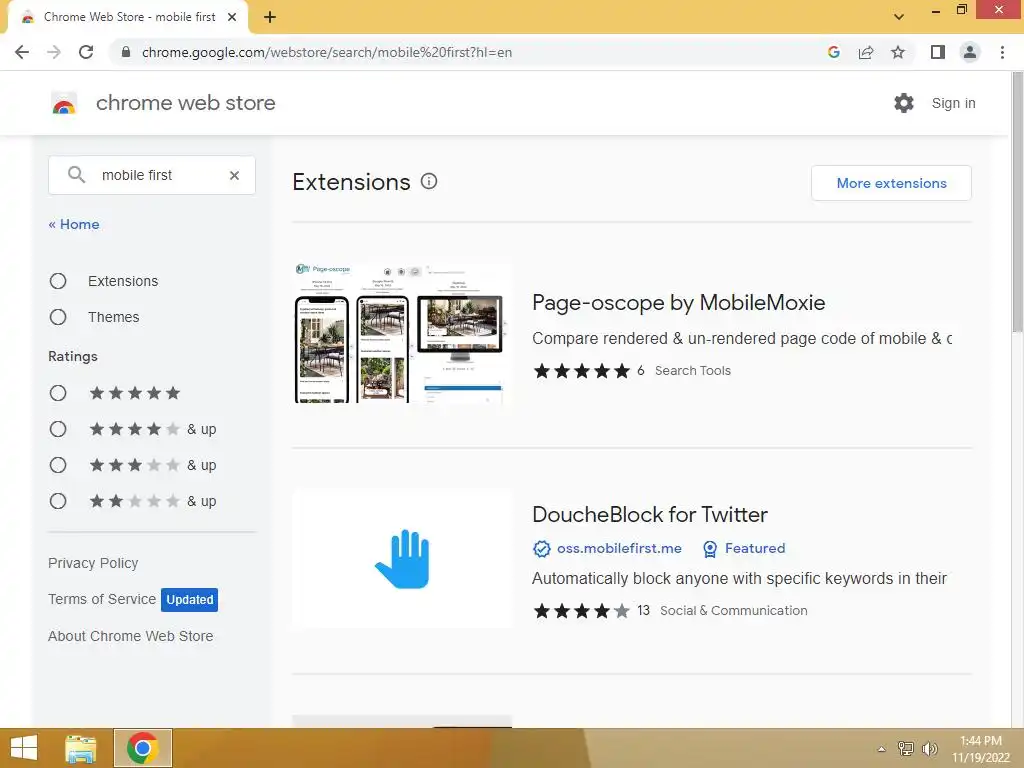Image resolution: width=1024 pixels, height=768 pixels.
Task: Open the Terms of Service link
Action: click(x=102, y=599)
